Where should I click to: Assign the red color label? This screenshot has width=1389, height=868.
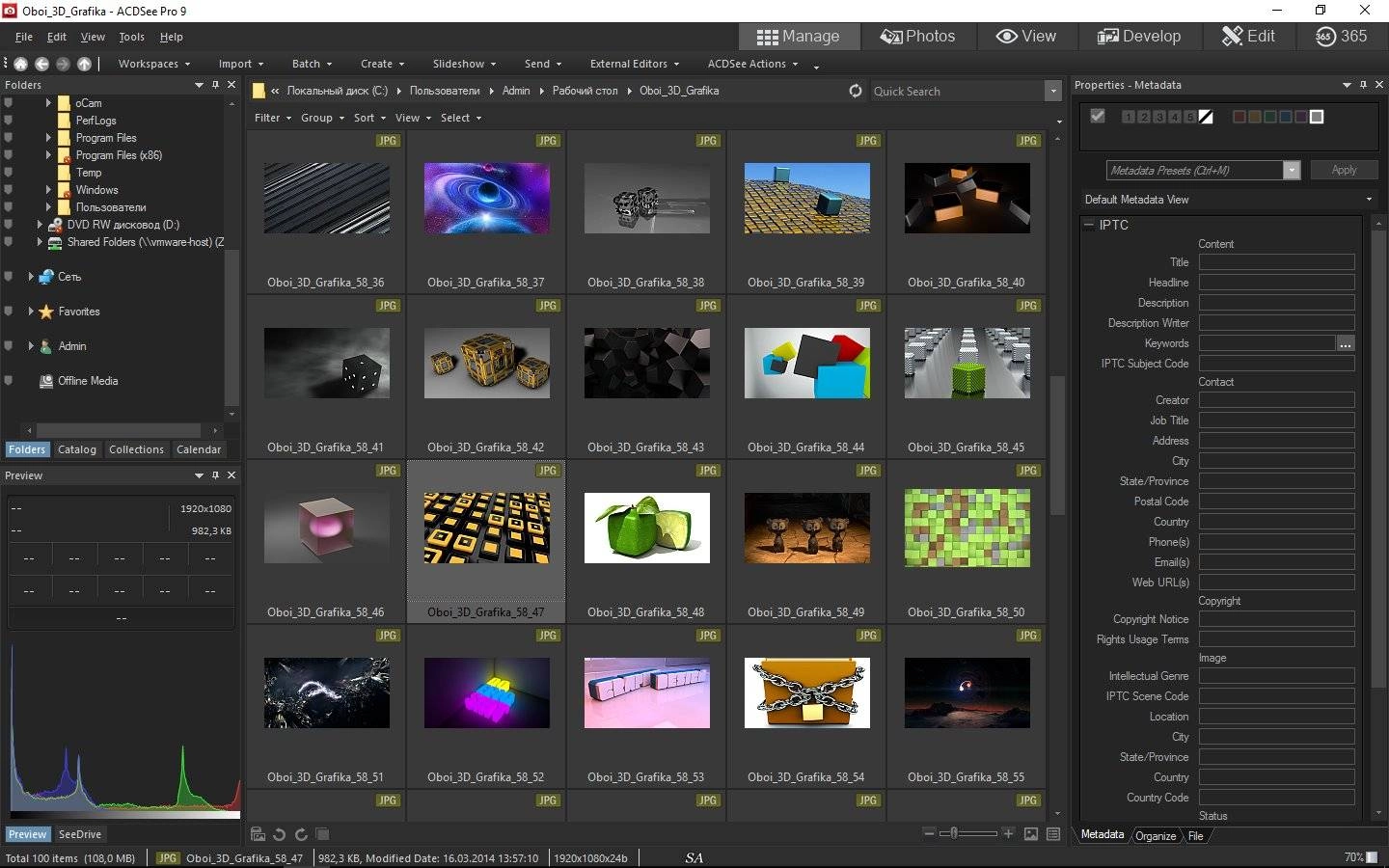(x=1239, y=117)
